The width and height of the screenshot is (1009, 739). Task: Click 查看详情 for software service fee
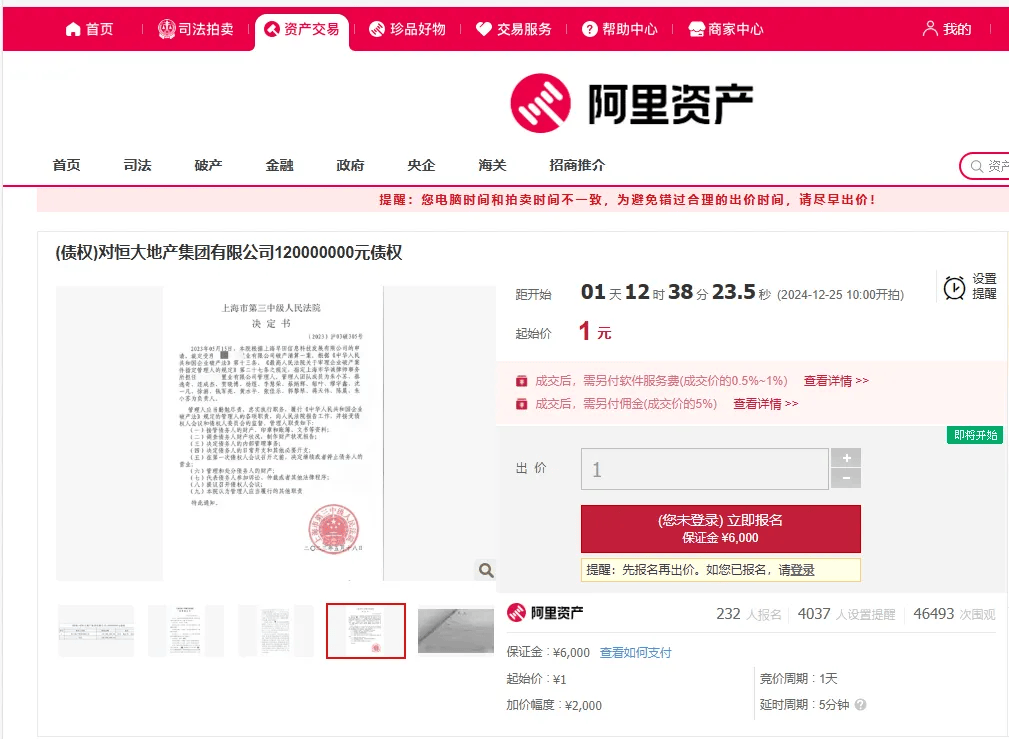(x=836, y=381)
